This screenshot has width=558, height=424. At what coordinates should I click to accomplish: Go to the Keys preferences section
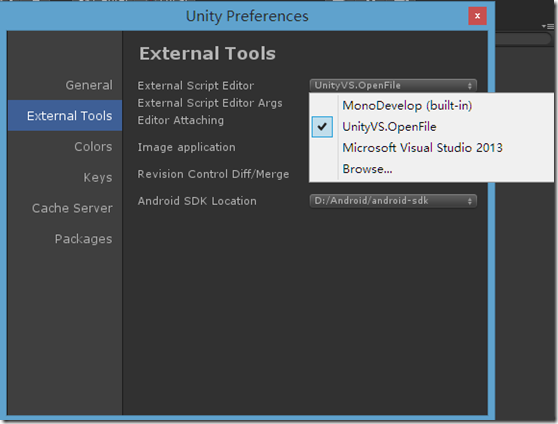pyautogui.click(x=98, y=177)
